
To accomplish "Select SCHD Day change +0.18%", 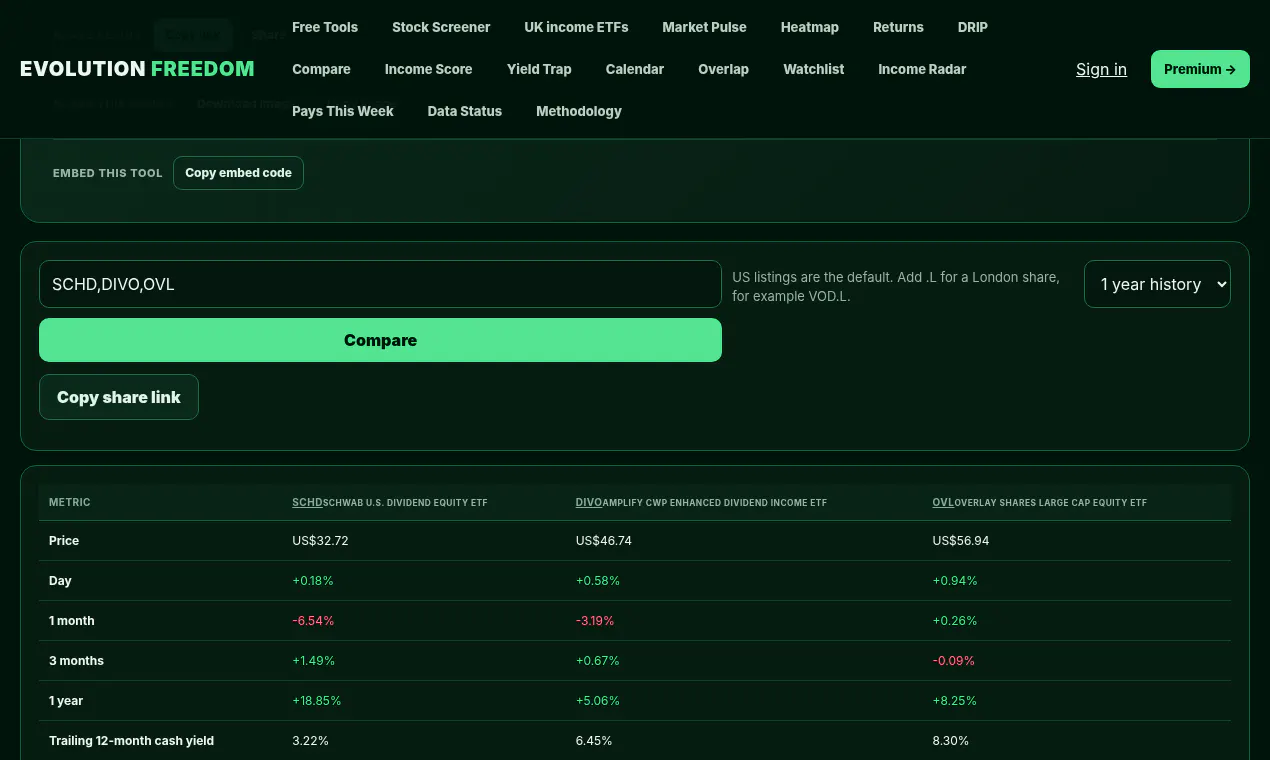I will pyautogui.click(x=313, y=581).
